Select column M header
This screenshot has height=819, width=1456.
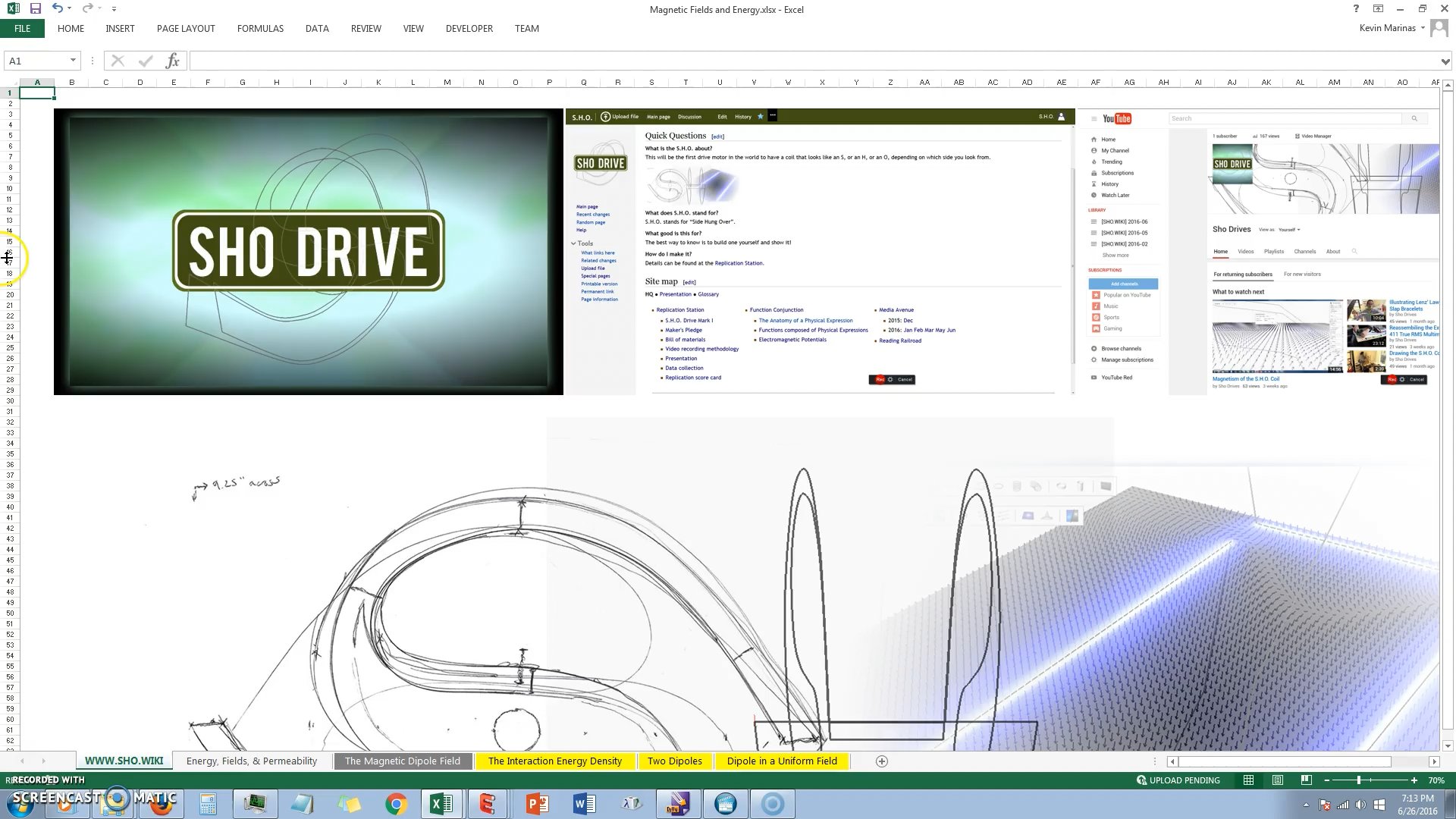point(447,82)
